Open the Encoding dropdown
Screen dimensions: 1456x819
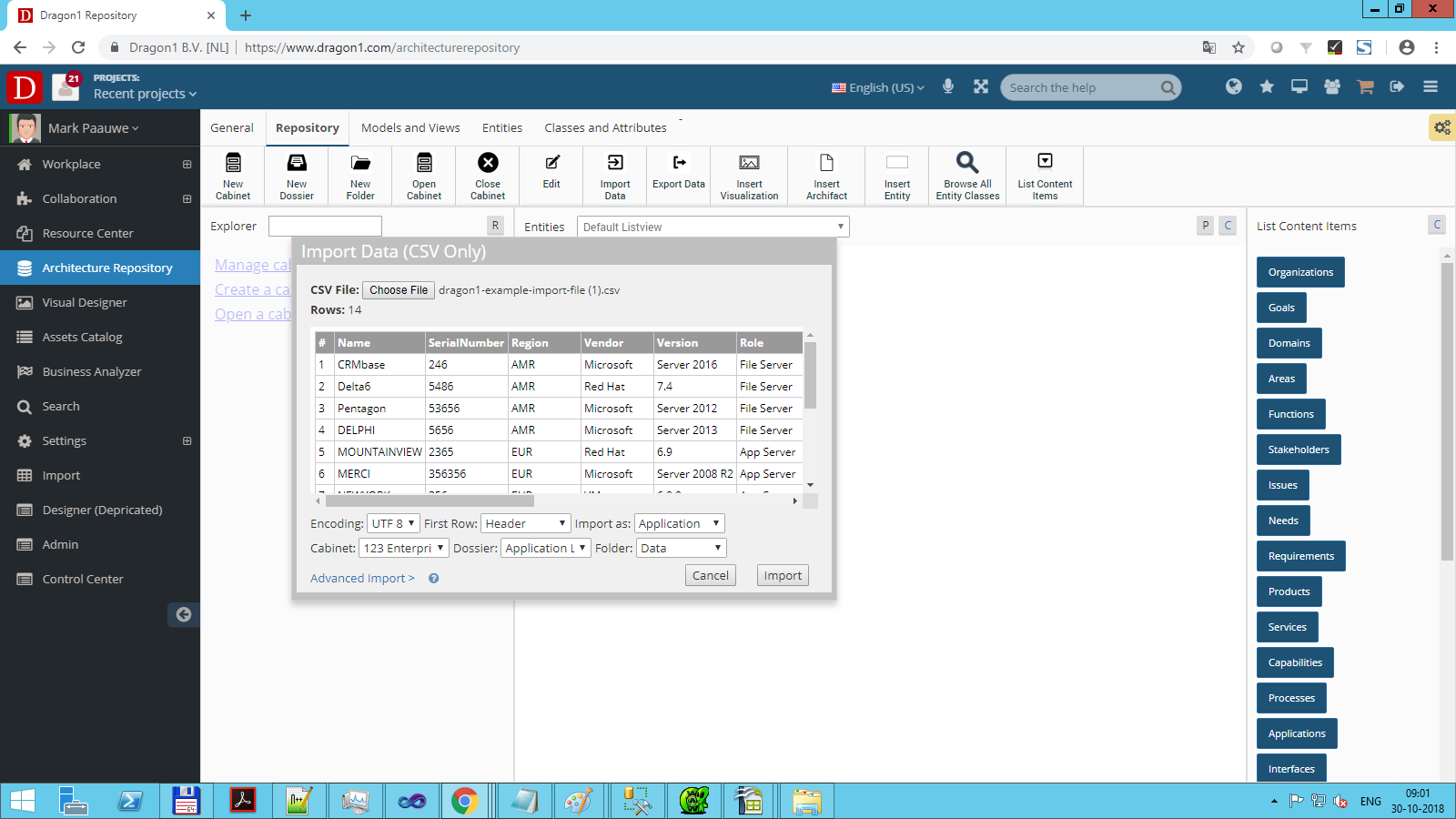[393, 523]
